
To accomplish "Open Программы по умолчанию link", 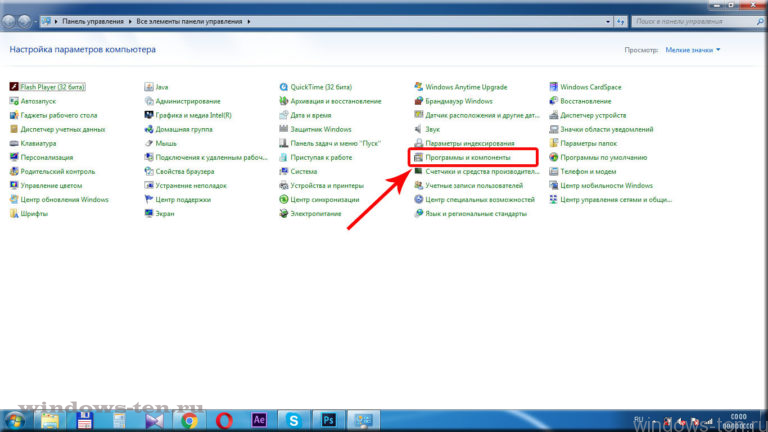I will pyautogui.click(x=603, y=158).
